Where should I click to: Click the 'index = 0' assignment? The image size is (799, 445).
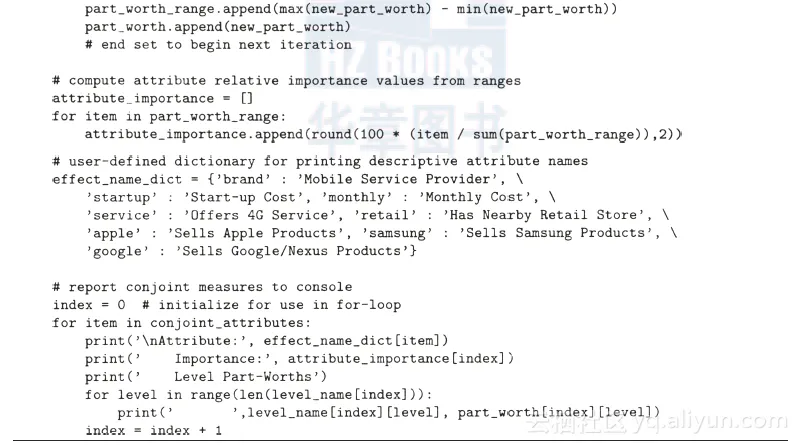[89, 305]
